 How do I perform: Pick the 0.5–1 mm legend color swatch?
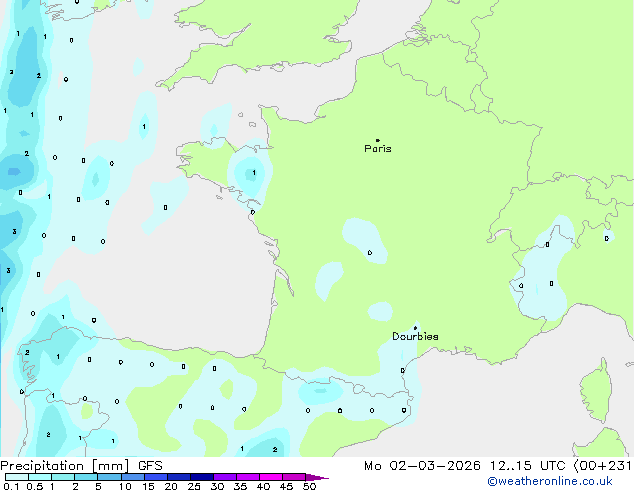point(40,477)
